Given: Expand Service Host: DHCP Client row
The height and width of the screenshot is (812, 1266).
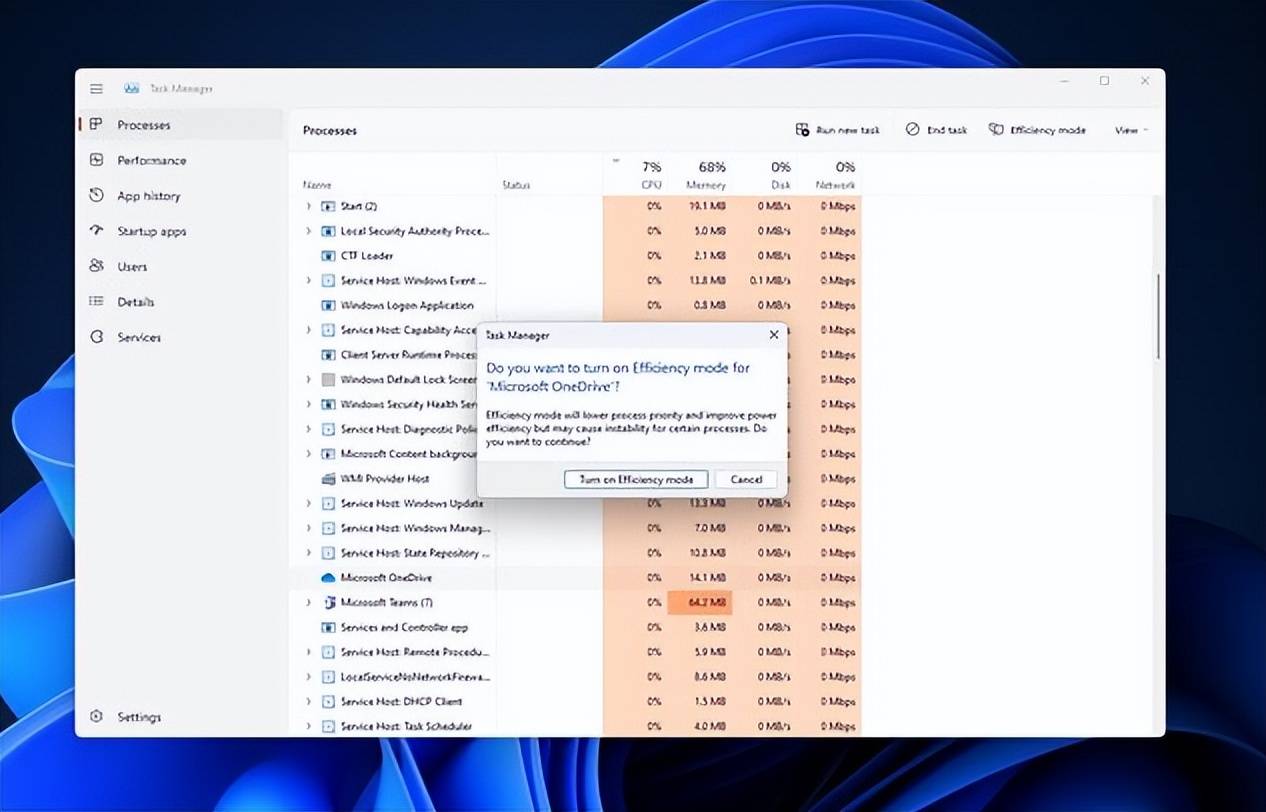Looking at the screenshot, I should pos(309,702).
